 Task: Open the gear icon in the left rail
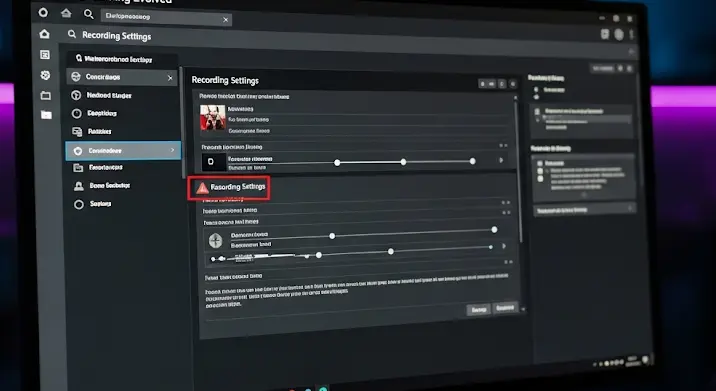[45, 75]
